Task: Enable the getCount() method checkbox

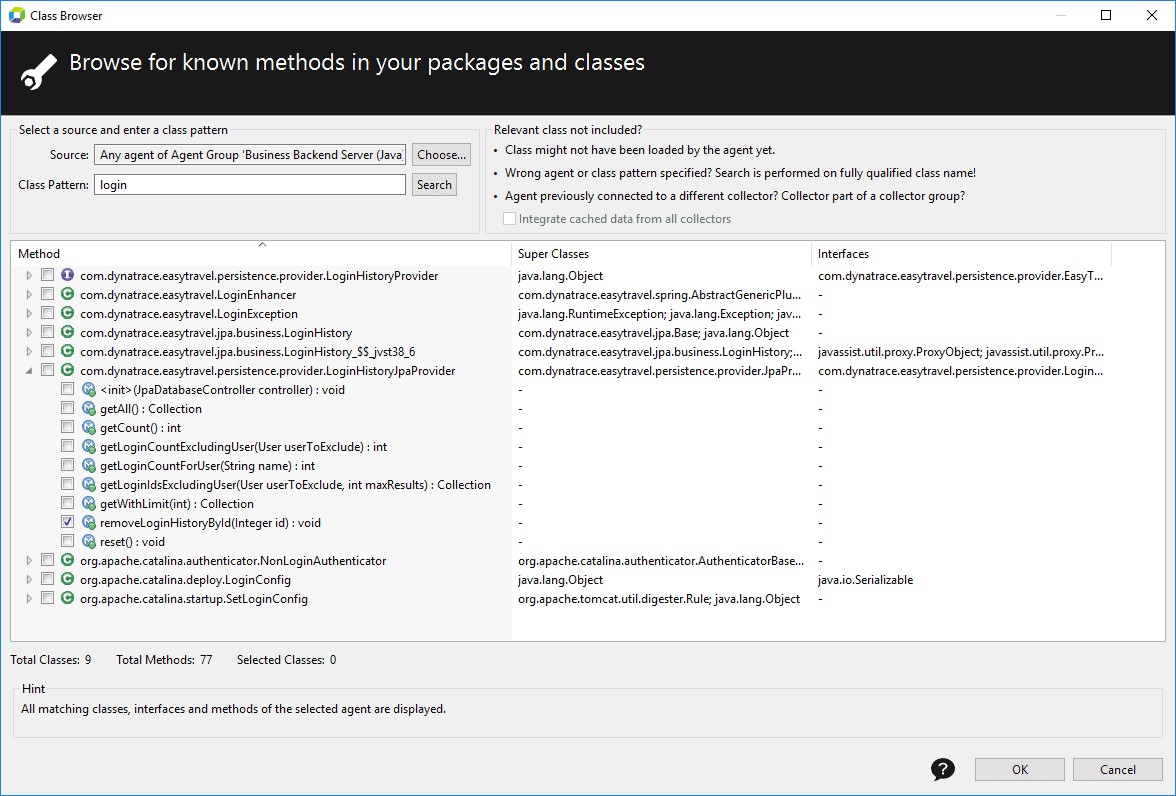Action: 68,427
